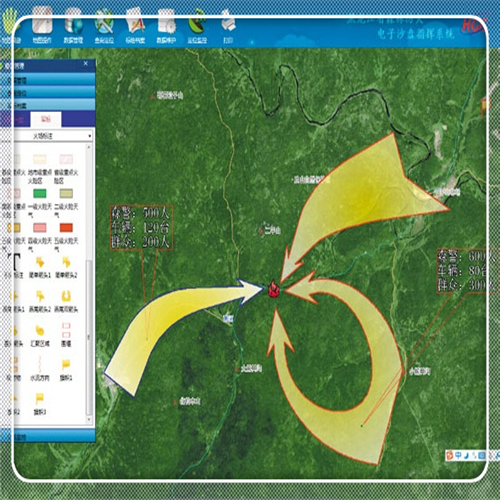The height and width of the screenshot is (500, 500).
Task: Select the crossed-tools globe query toolbar icon
Action: [104, 23]
